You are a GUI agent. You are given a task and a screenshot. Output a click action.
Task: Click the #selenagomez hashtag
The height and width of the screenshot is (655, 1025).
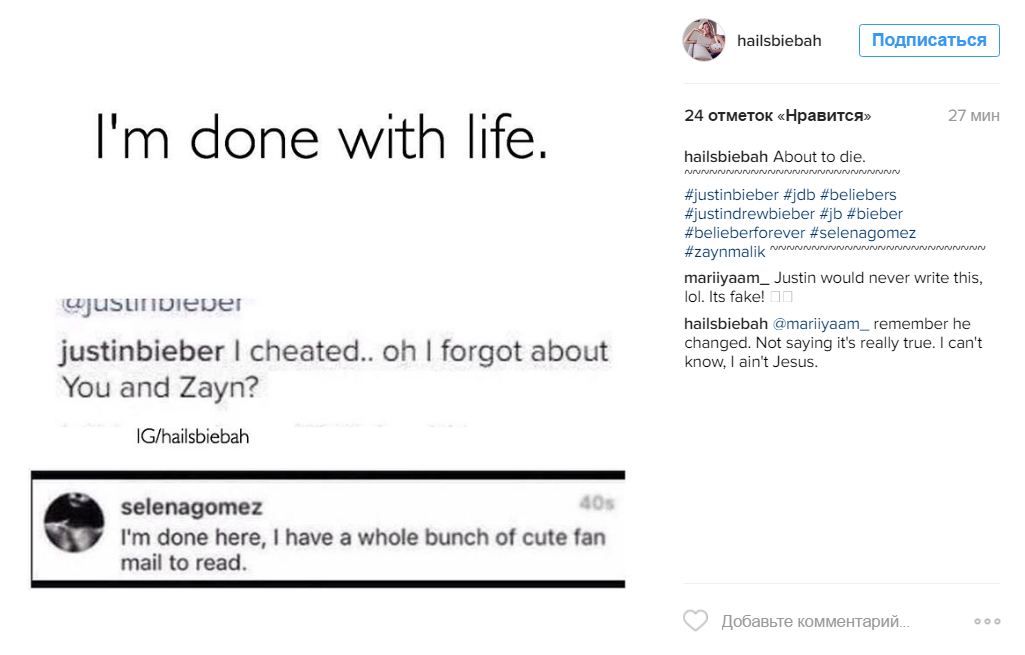click(x=863, y=233)
